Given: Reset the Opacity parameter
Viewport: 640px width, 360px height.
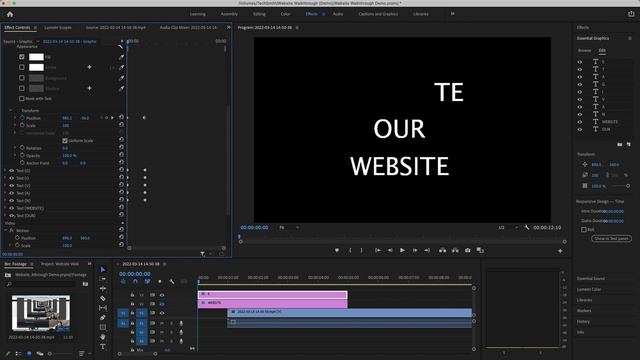Looking at the screenshot, I should 121,155.
